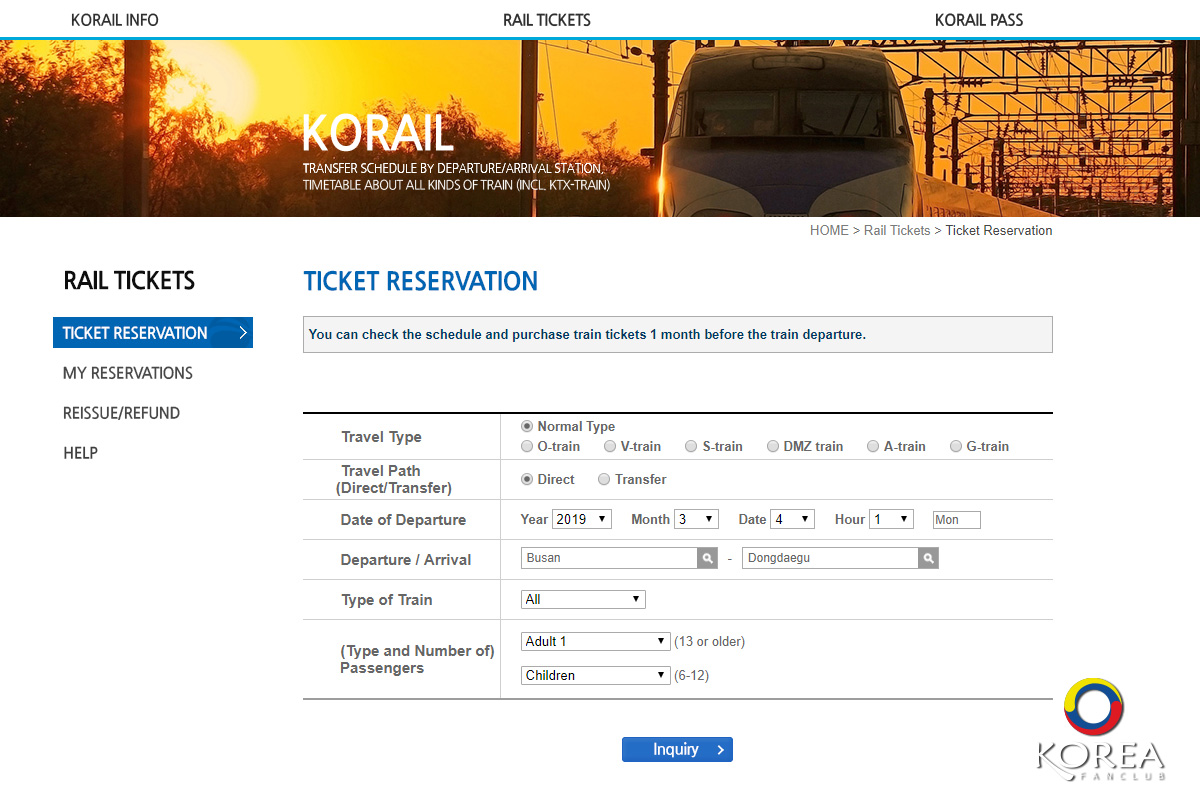Click the departure station search magnifier icon
The width and height of the screenshot is (1200, 800).
coord(707,559)
